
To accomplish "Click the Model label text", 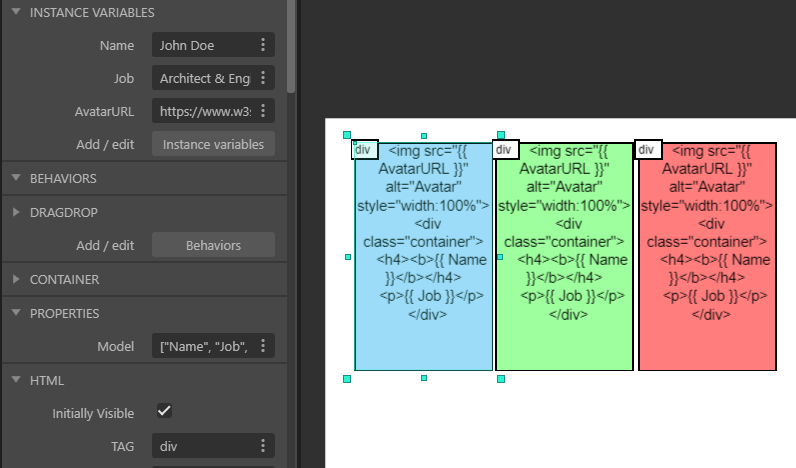I will point(116,347).
